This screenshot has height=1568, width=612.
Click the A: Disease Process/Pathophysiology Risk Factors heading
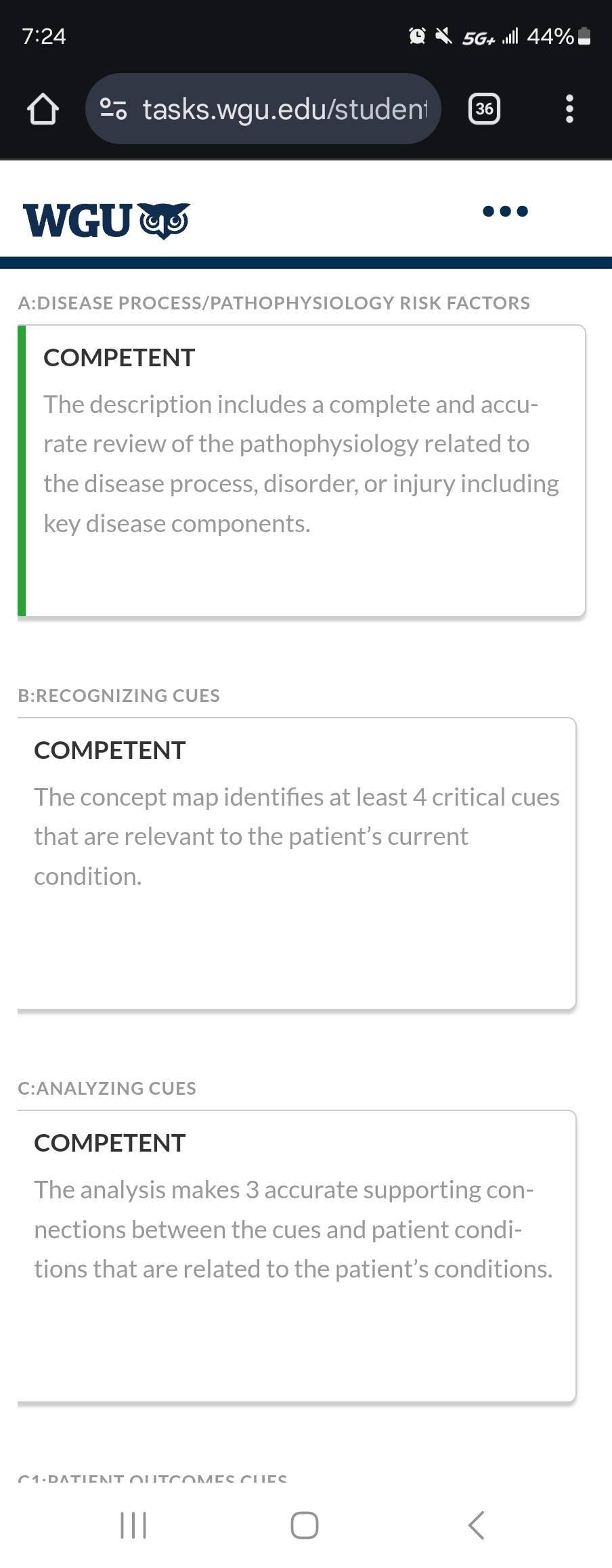click(x=274, y=303)
